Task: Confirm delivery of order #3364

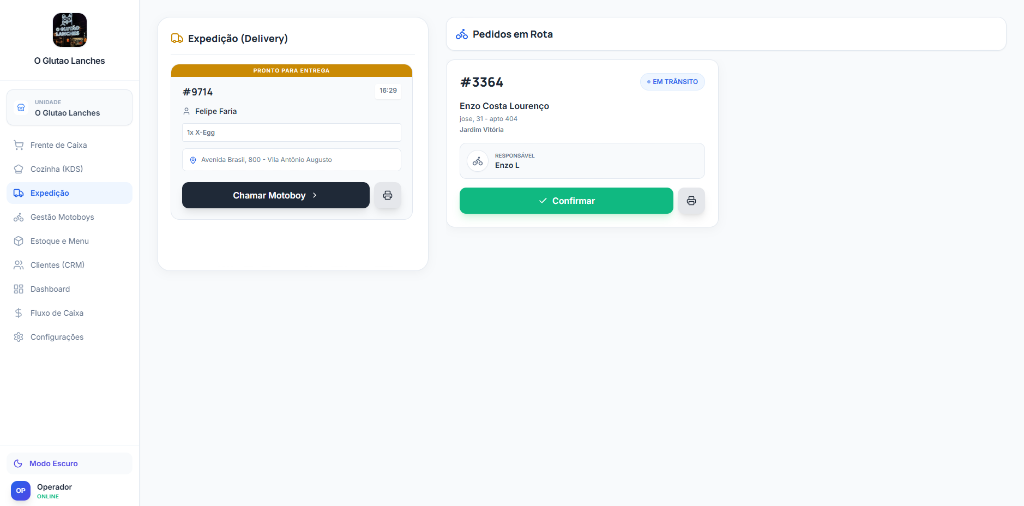Action: [566, 201]
